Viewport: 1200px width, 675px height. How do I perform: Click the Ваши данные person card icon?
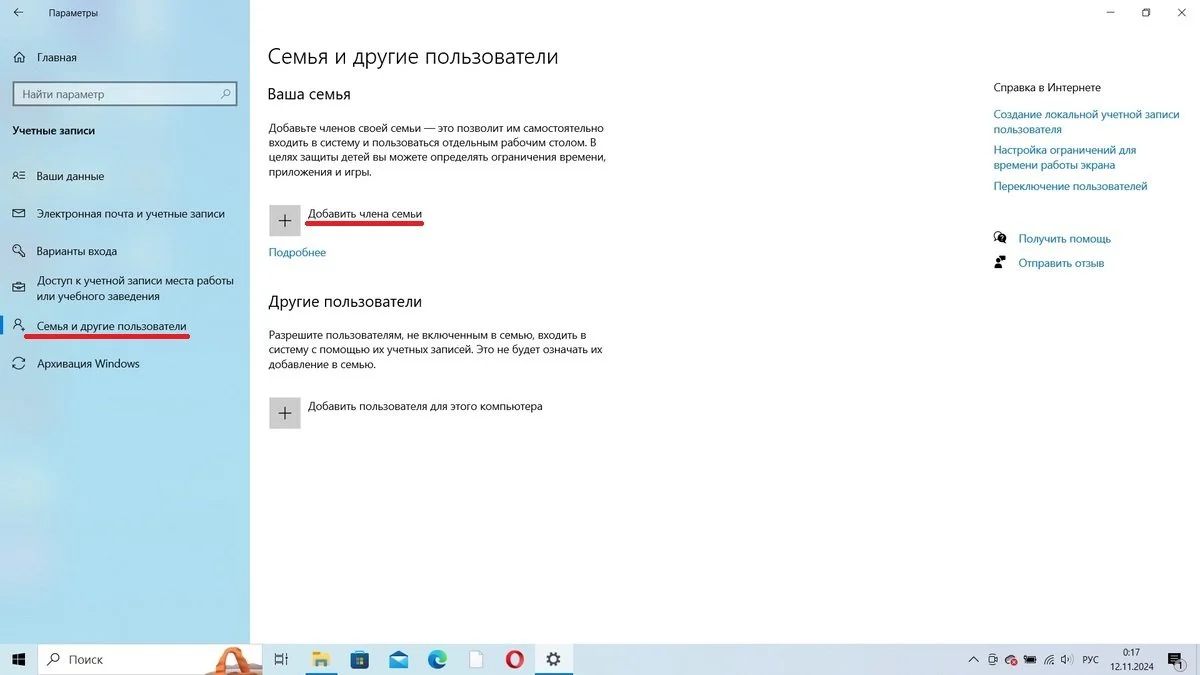[18, 176]
